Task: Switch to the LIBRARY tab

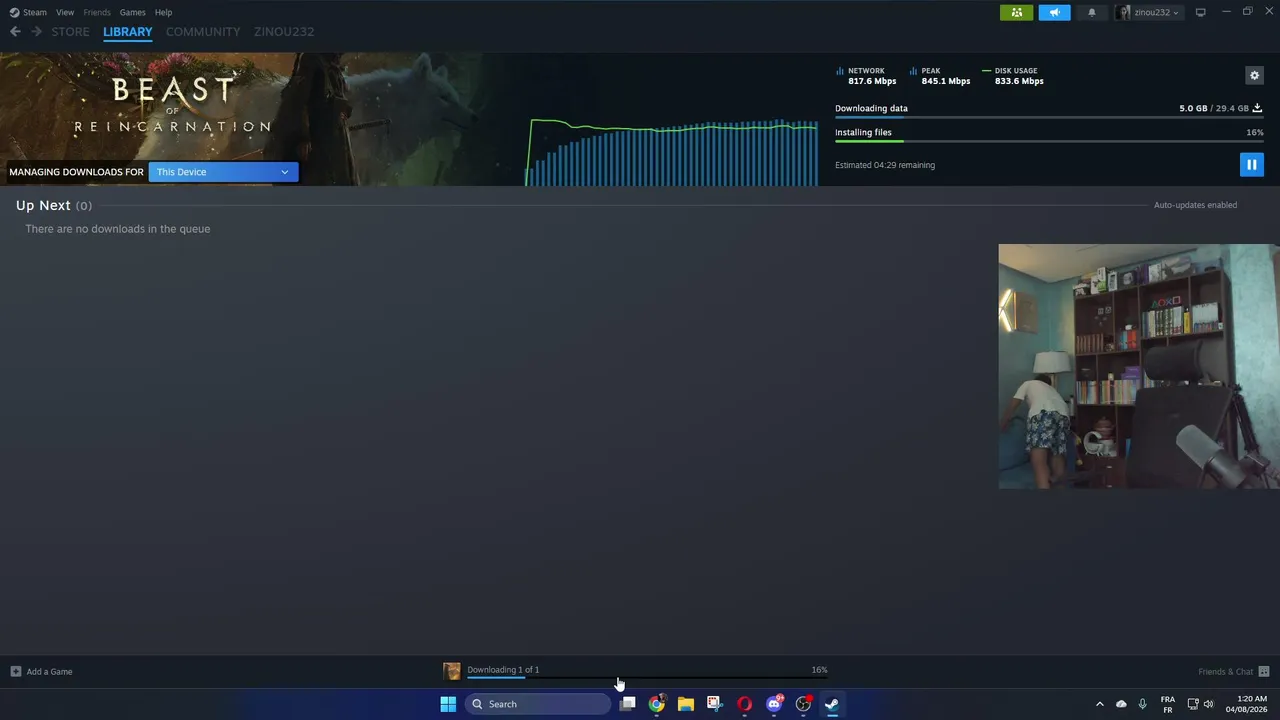Action: tap(128, 32)
